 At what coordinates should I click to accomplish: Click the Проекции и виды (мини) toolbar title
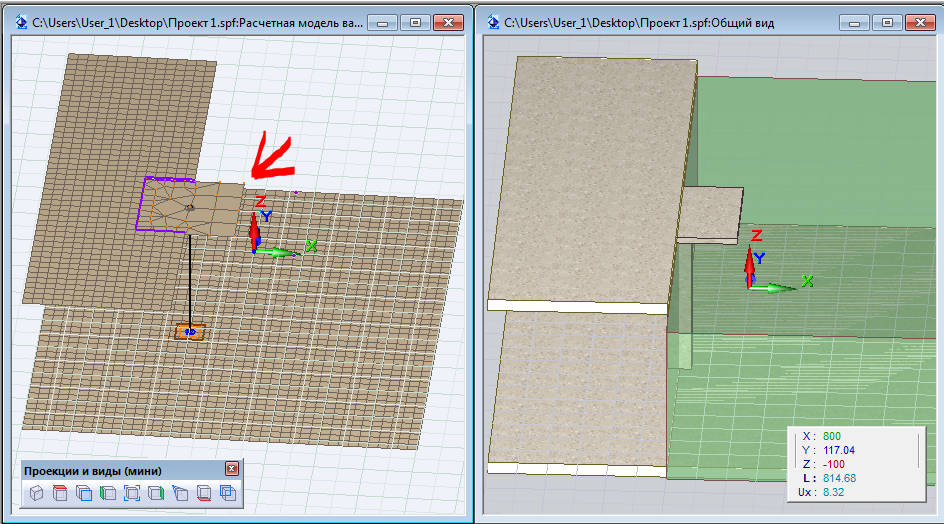[x=94, y=469]
